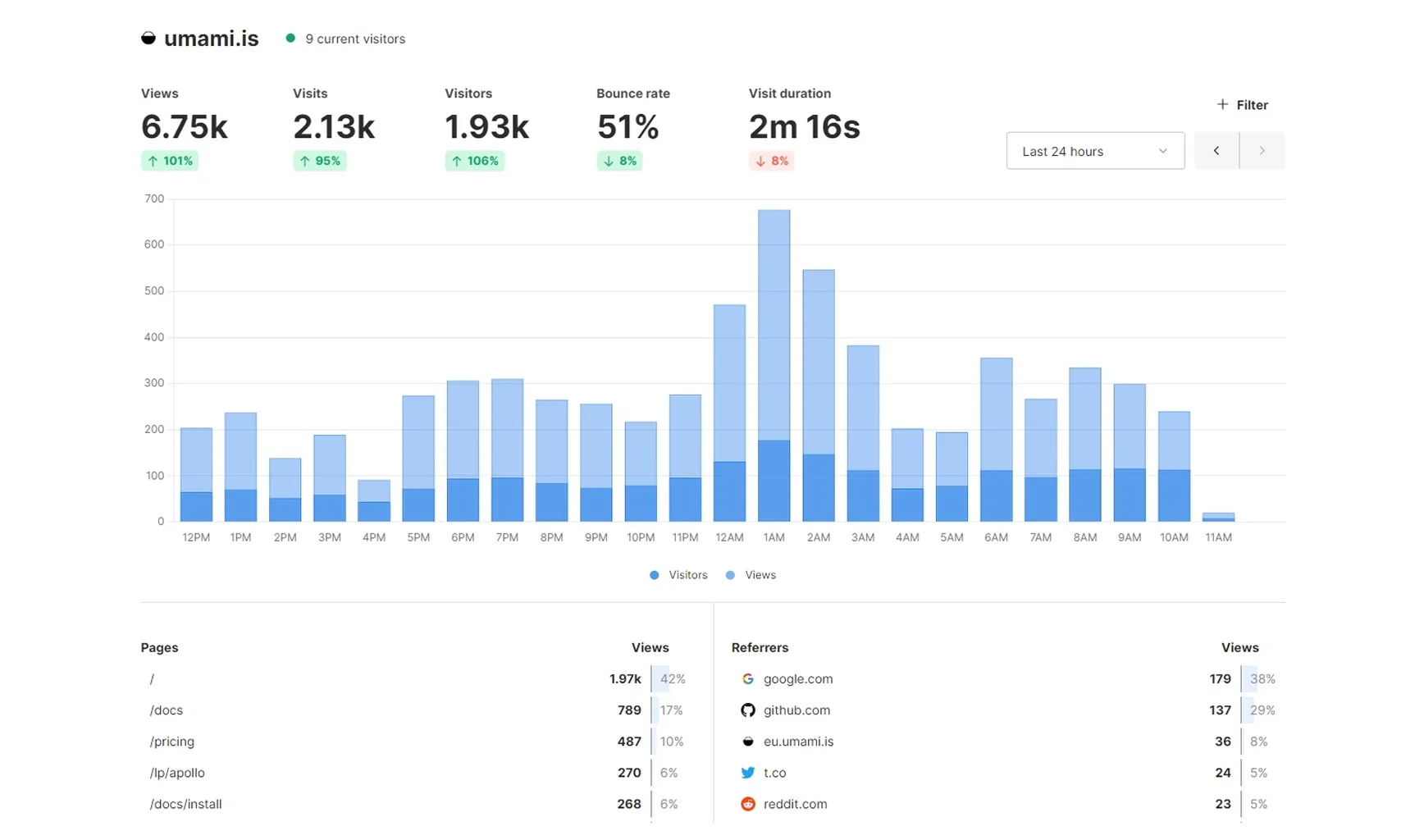Click the small 11AM bar in chart
Image resolution: width=1424 pixels, height=840 pixels.
tap(1218, 517)
